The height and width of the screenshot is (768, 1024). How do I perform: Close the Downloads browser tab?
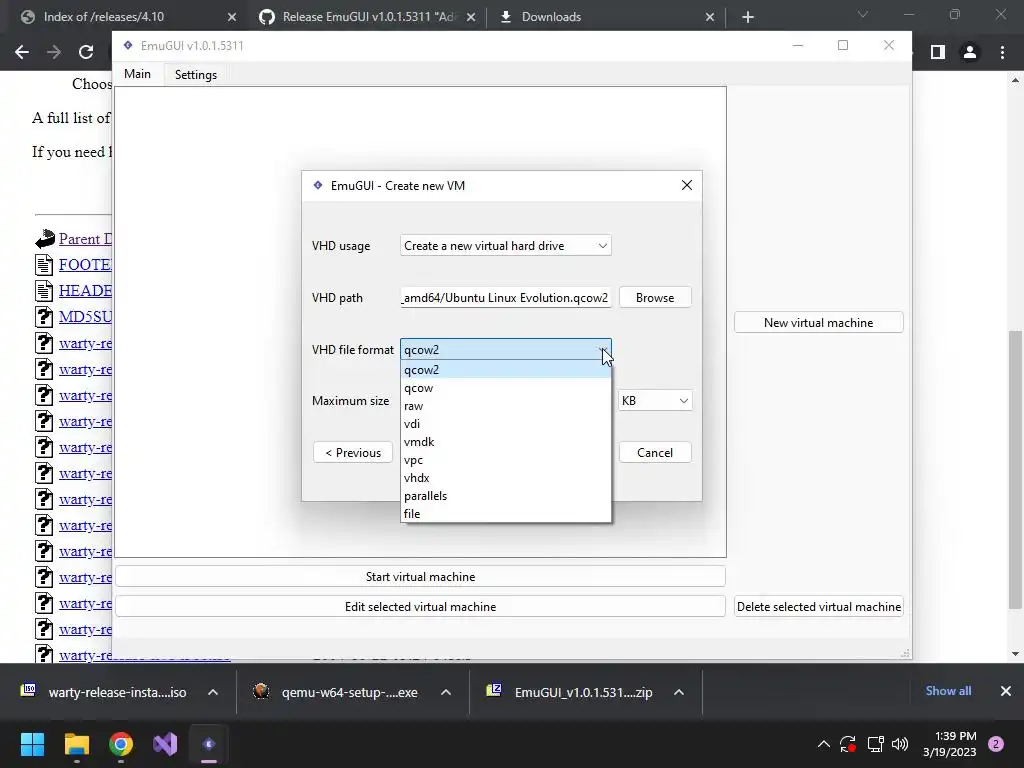710,17
